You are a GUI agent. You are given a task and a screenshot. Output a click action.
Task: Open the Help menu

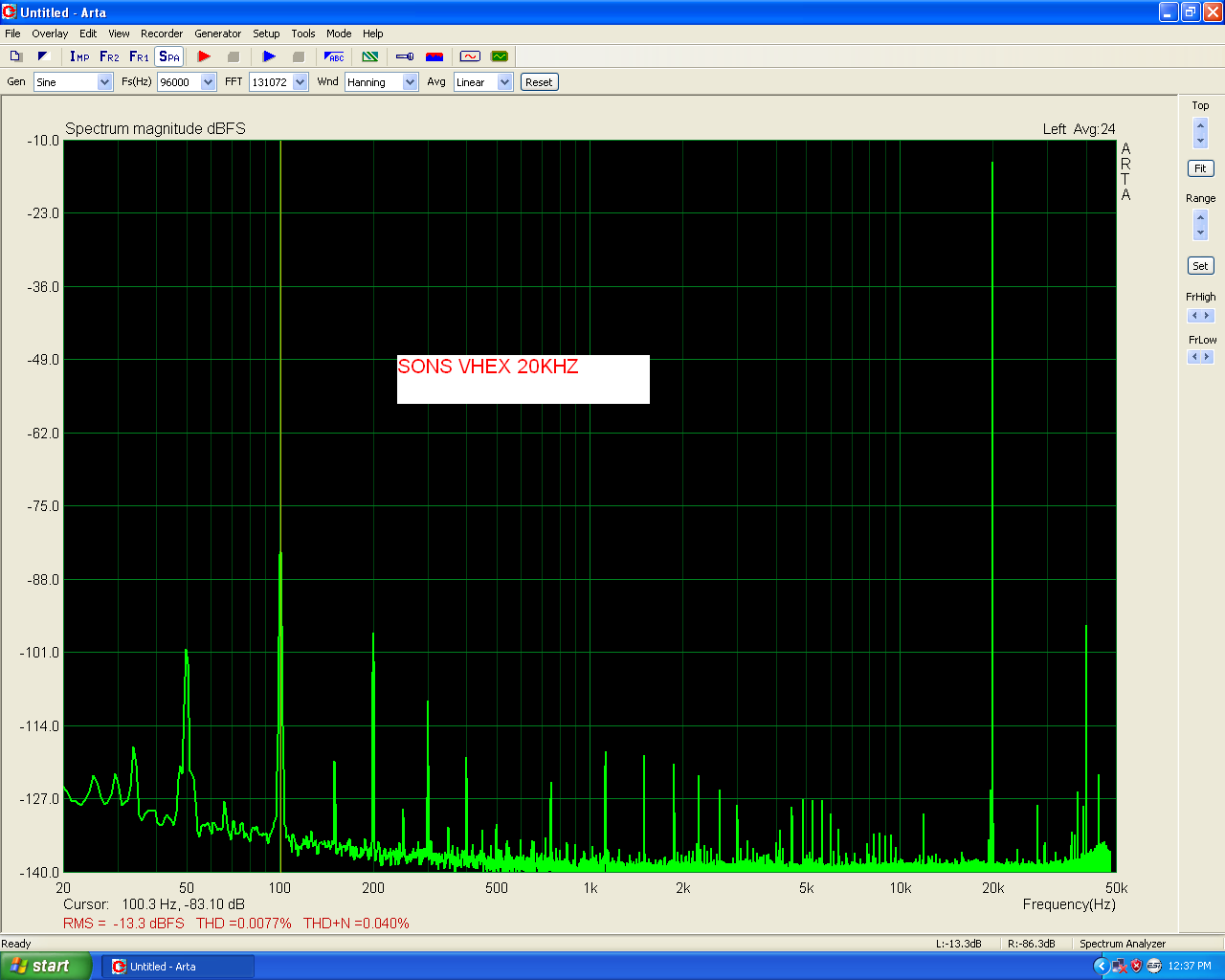373,33
